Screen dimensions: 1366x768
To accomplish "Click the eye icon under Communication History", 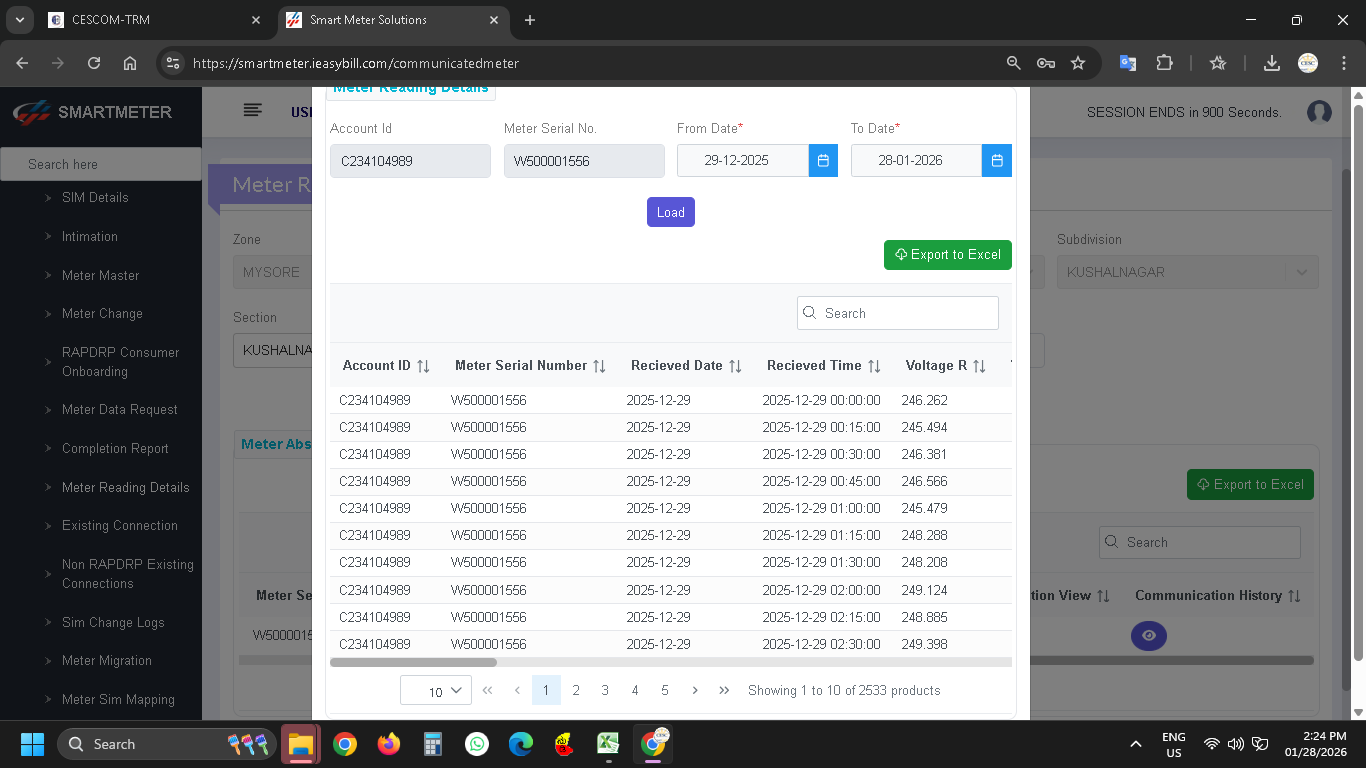I will 1148,636.
